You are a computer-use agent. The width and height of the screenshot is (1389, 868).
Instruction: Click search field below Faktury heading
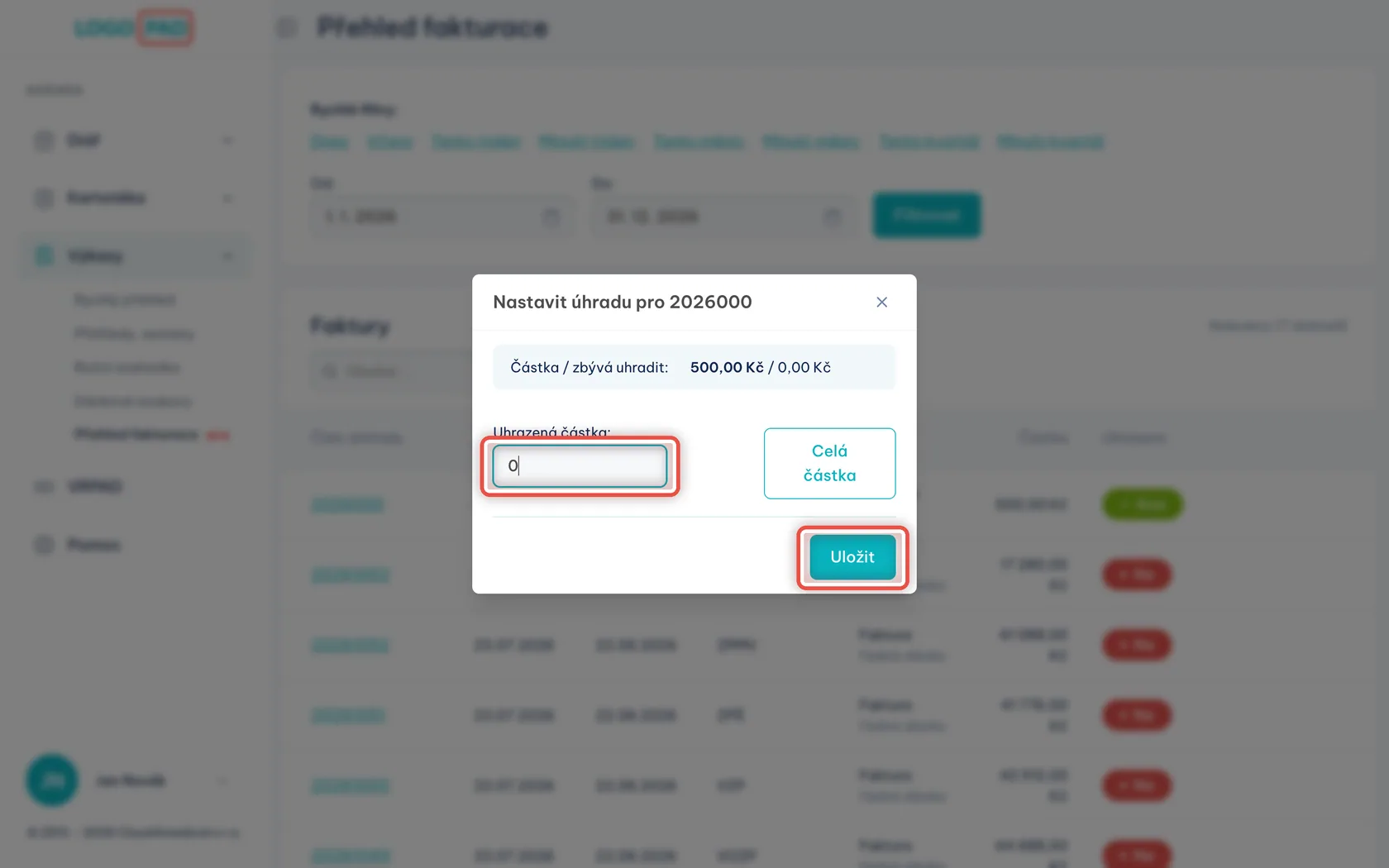coord(389,371)
